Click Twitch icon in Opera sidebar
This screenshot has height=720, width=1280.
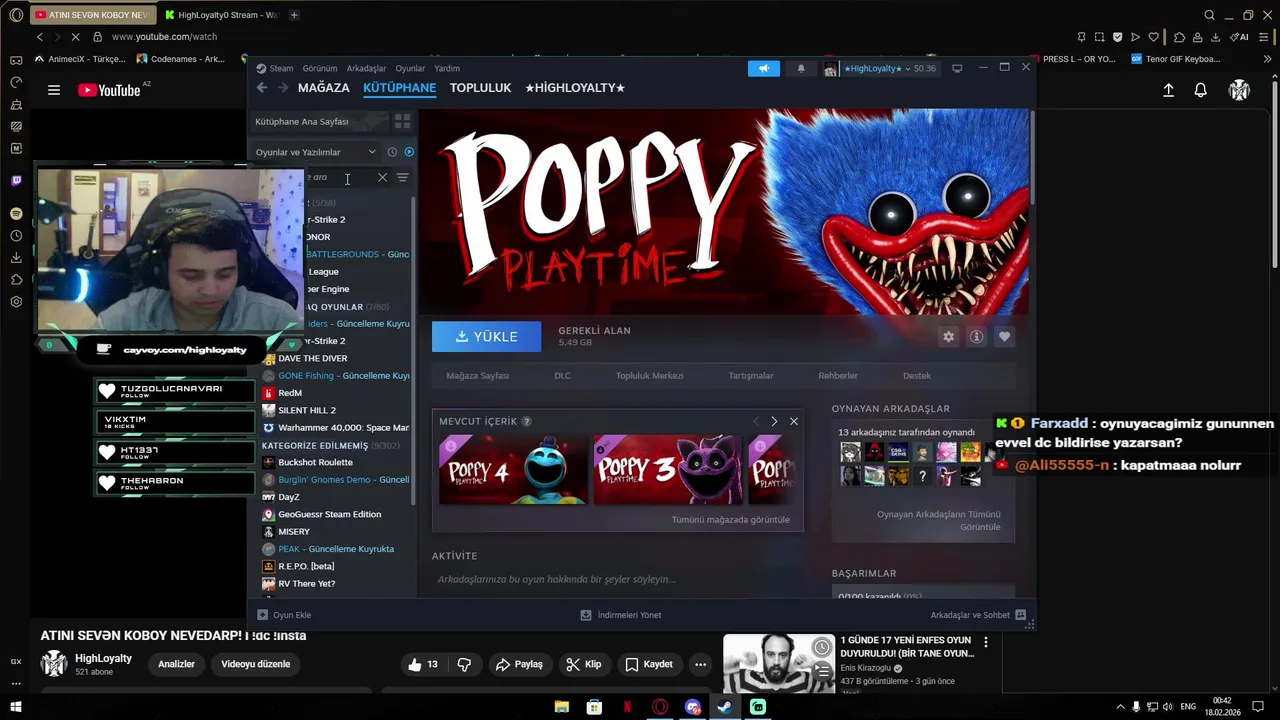[16, 181]
